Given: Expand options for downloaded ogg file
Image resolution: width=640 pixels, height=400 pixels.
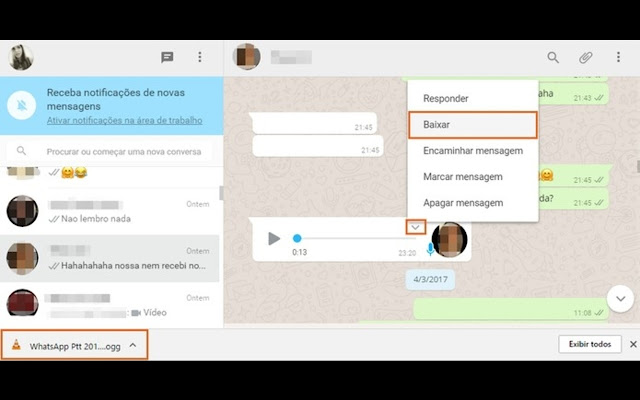Looking at the screenshot, I should pos(133,345).
